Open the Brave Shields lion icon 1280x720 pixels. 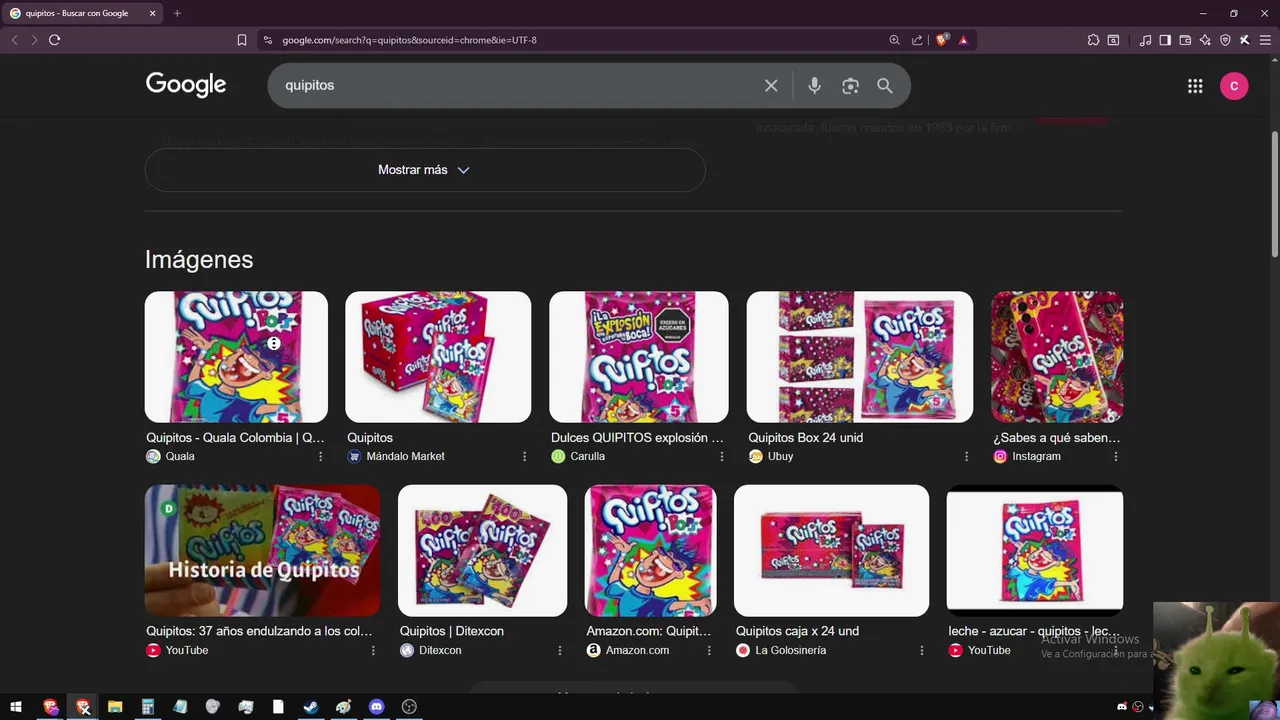pos(942,40)
